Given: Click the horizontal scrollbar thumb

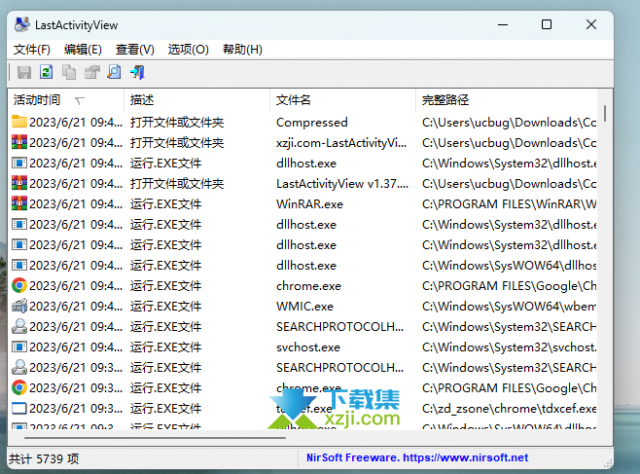Looking at the screenshot, I should pyautogui.click(x=155, y=438).
